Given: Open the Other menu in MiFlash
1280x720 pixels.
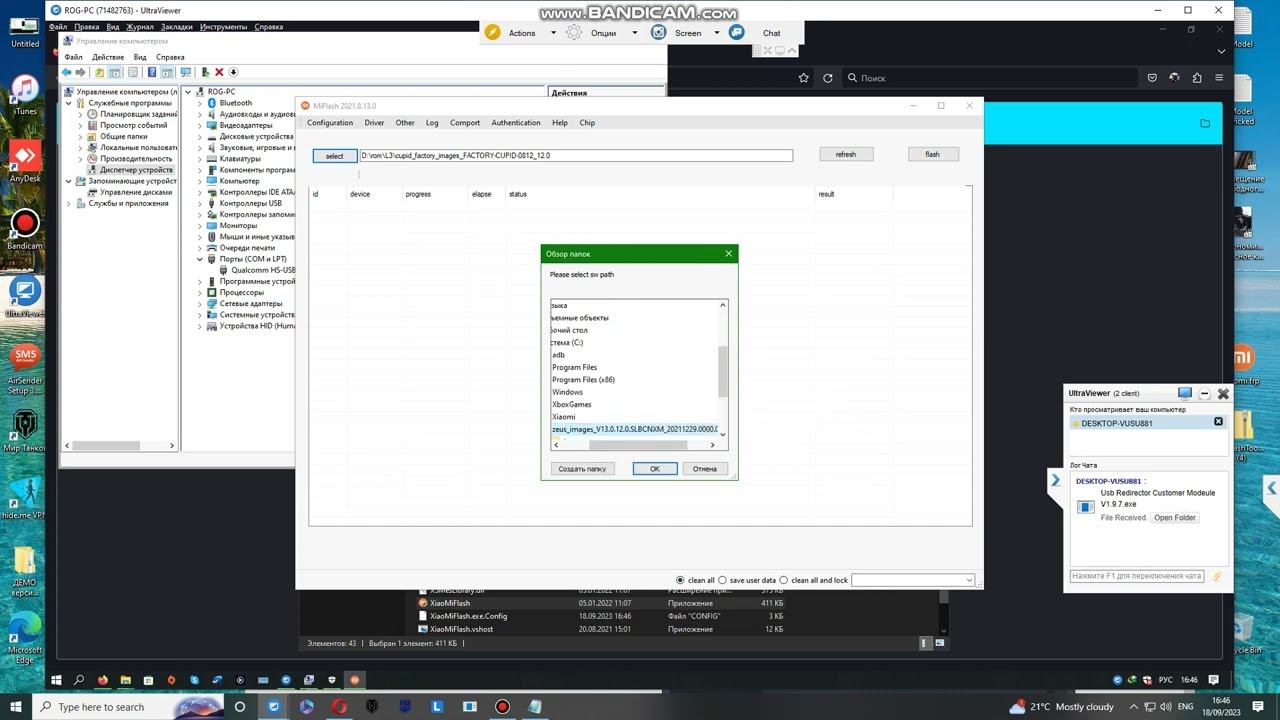Looking at the screenshot, I should (x=405, y=123).
